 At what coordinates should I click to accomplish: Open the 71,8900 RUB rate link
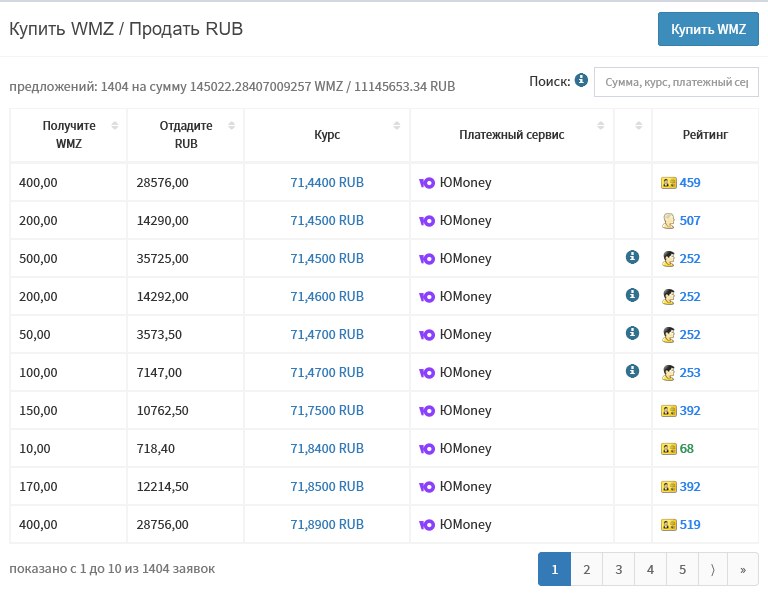327,524
